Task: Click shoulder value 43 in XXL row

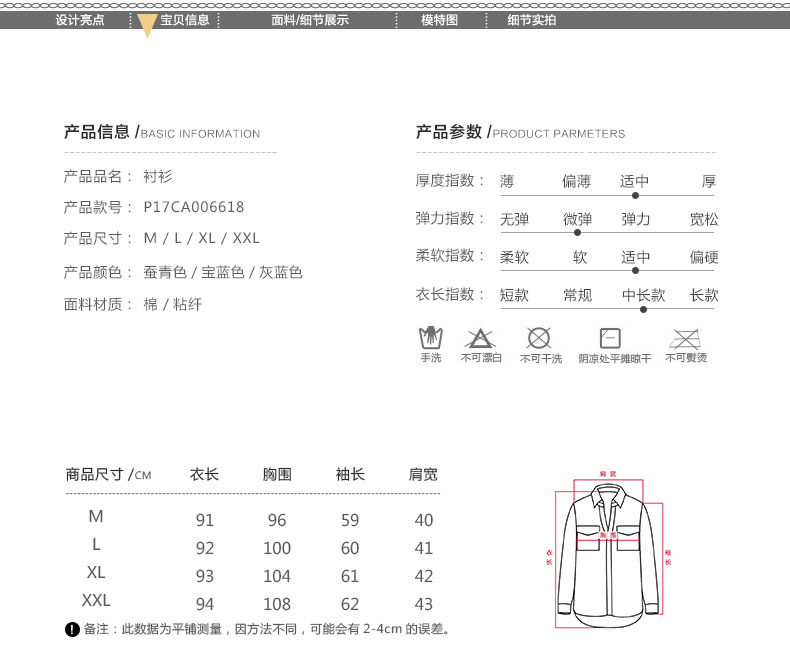Action: coord(424,604)
